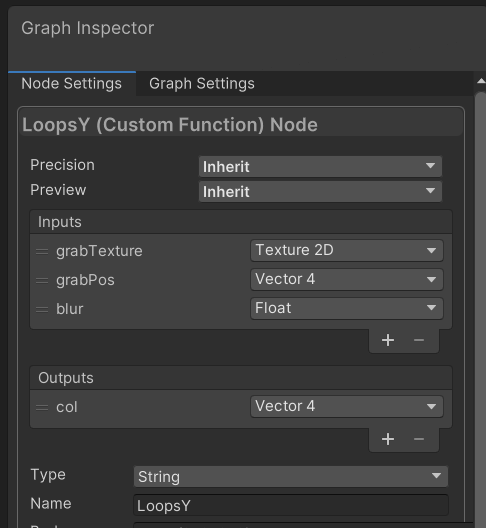Select the grabTexture input name
The height and width of the screenshot is (528, 486).
99,251
